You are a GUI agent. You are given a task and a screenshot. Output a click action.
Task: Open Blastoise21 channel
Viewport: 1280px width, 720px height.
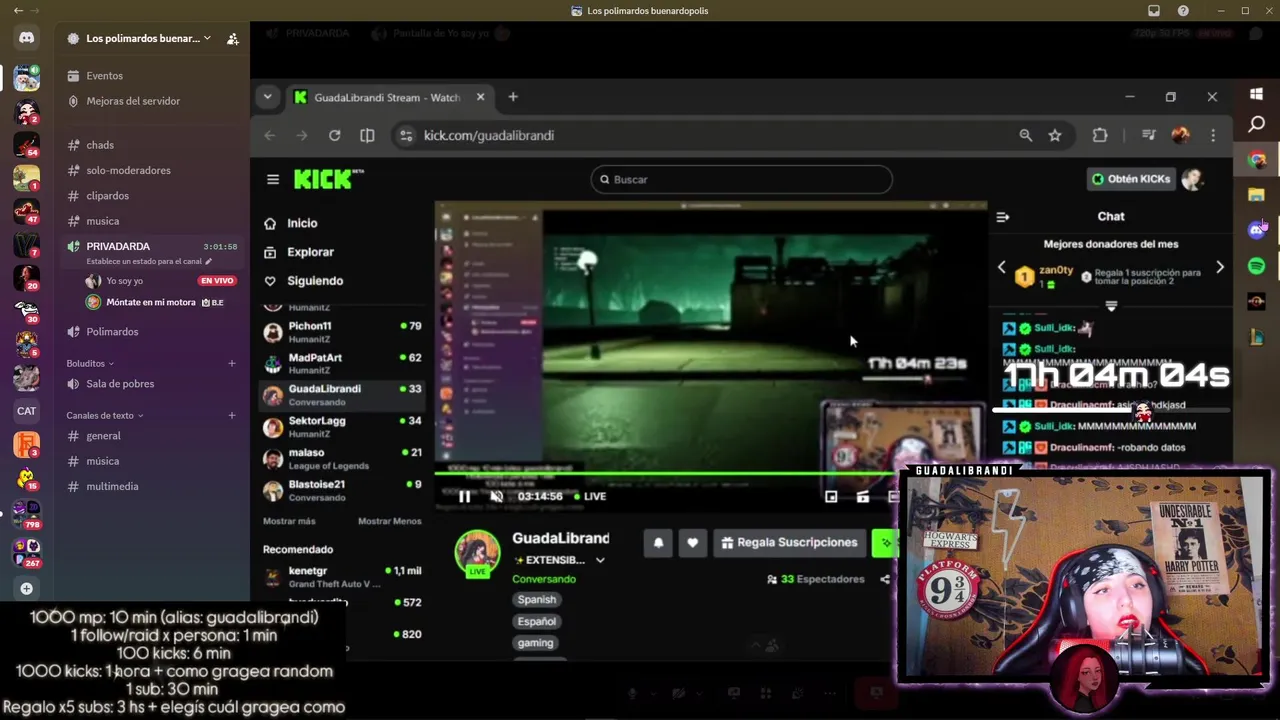(x=343, y=490)
